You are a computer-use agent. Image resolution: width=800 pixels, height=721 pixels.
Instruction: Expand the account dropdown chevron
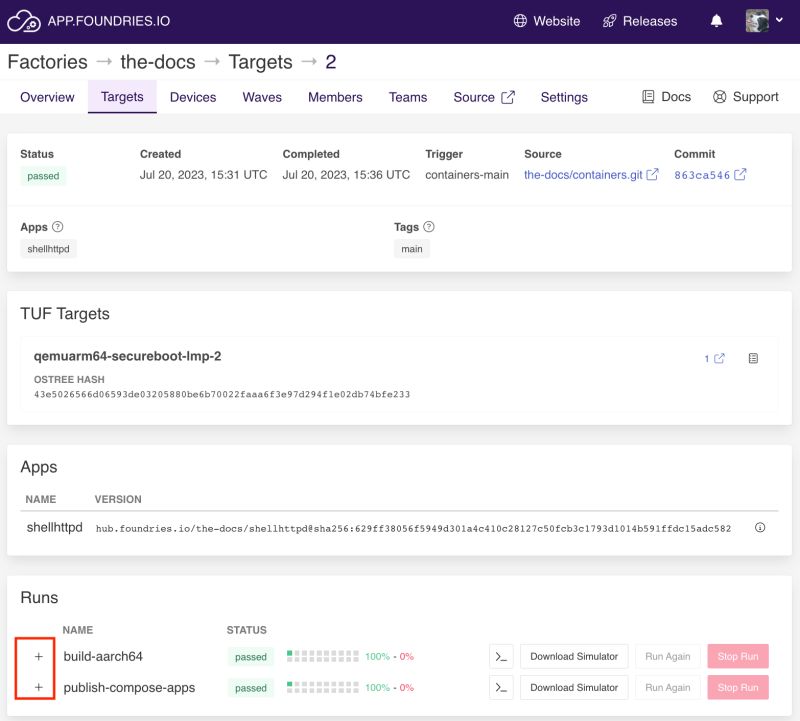[779, 20]
